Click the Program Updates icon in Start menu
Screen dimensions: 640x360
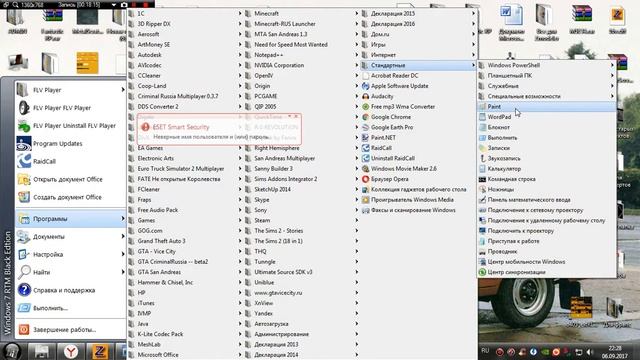point(24,144)
